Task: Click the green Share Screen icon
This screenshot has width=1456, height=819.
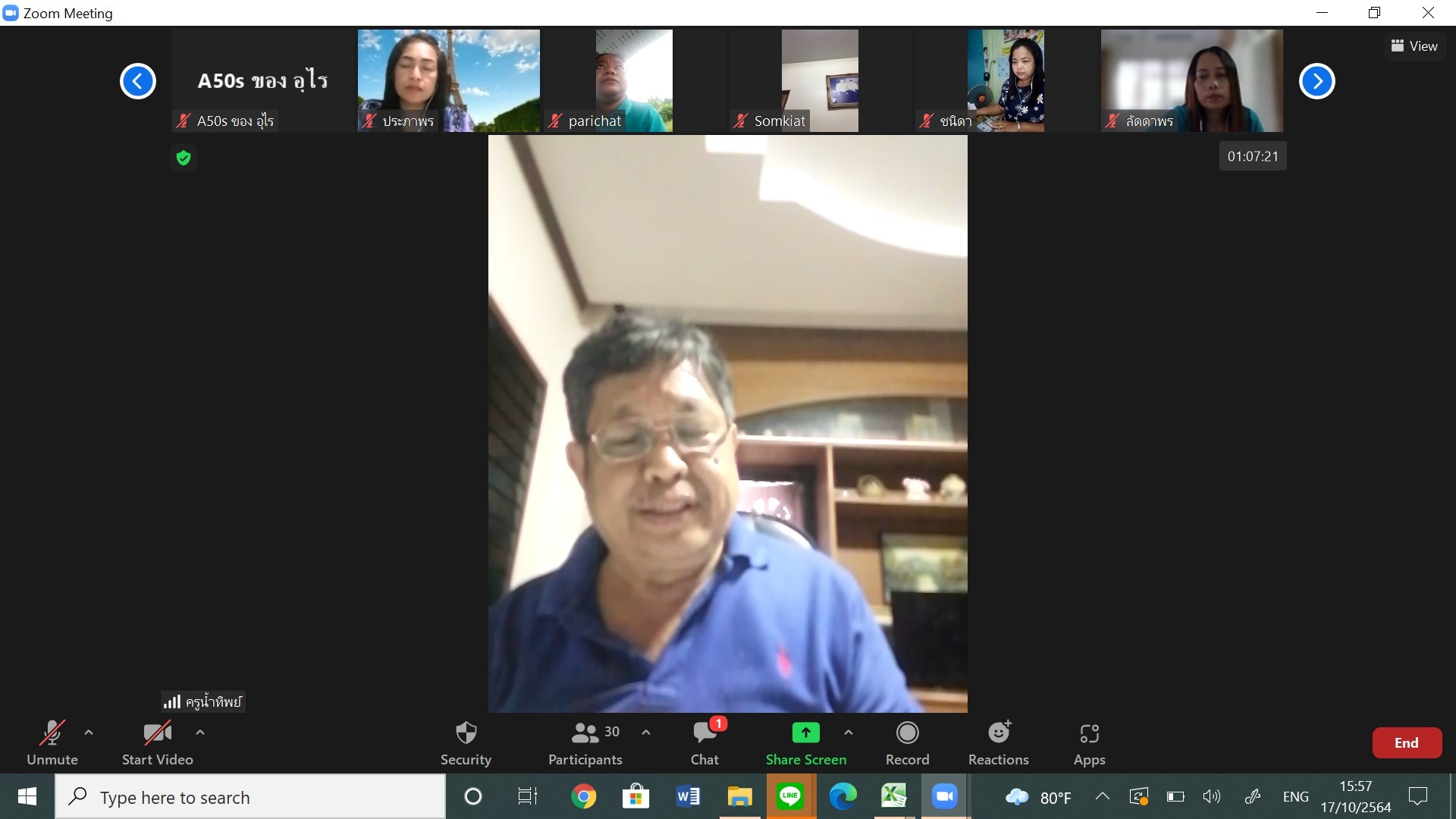Action: tap(805, 733)
